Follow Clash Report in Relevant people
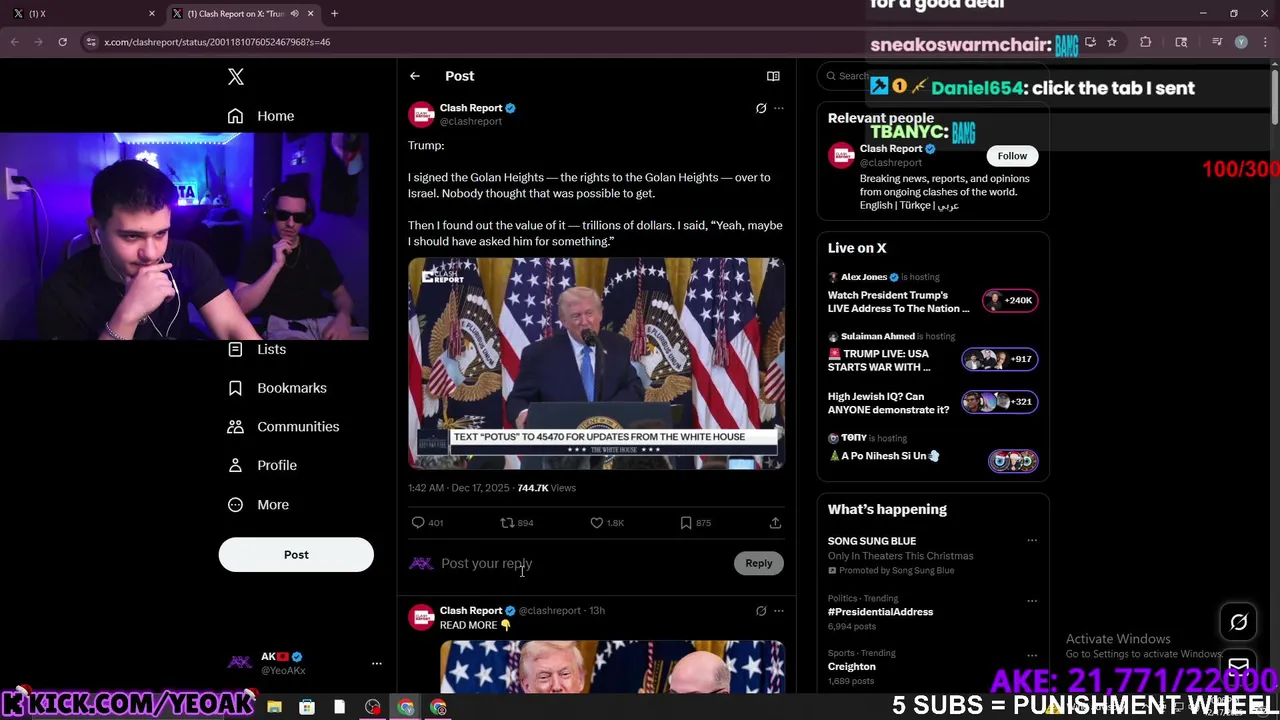Screen dimensions: 1280x720 (x=1012, y=156)
